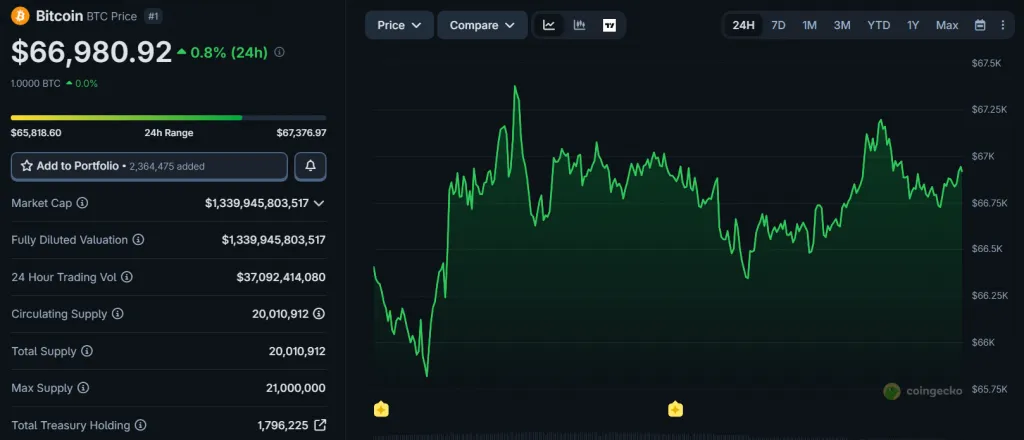Select the YTD time range
Viewport: 1024px width, 440px height.
click(878, 25)
